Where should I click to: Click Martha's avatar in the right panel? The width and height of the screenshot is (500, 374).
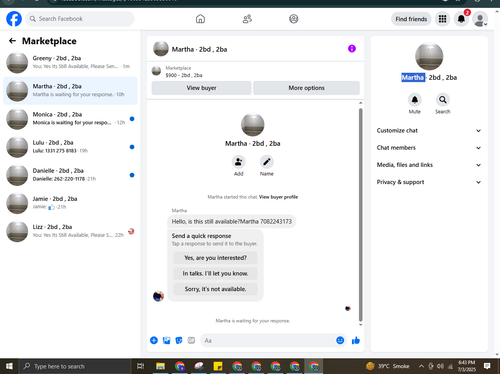429,56
